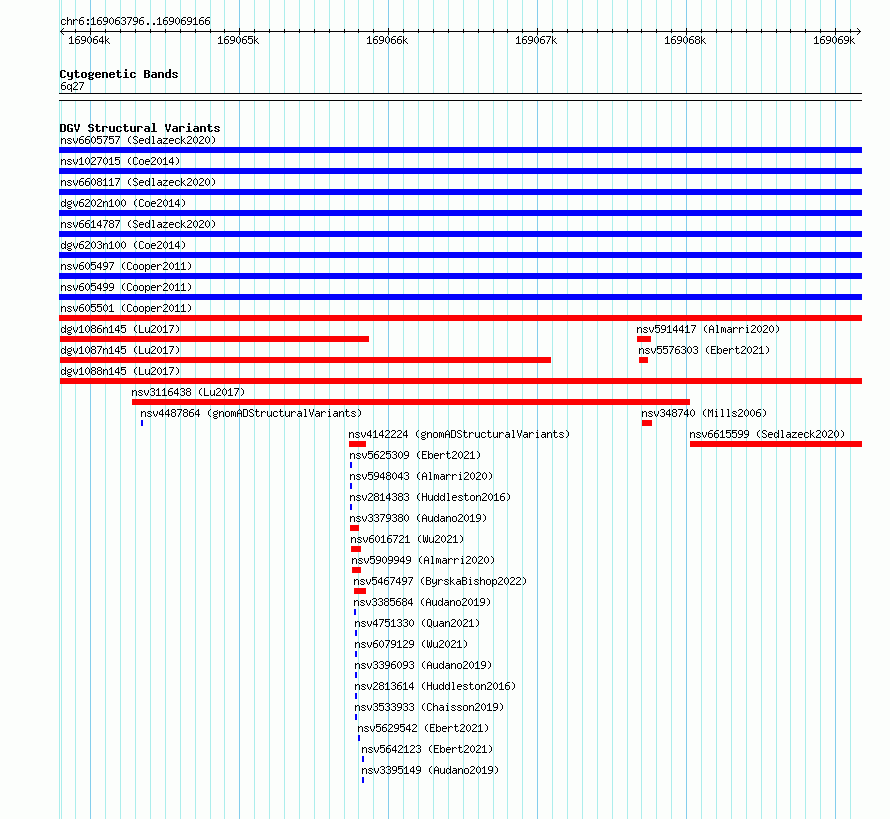Click dgv1086n145 (Lu2017) label
Screen dimensions: 890x819
(120, 329)
